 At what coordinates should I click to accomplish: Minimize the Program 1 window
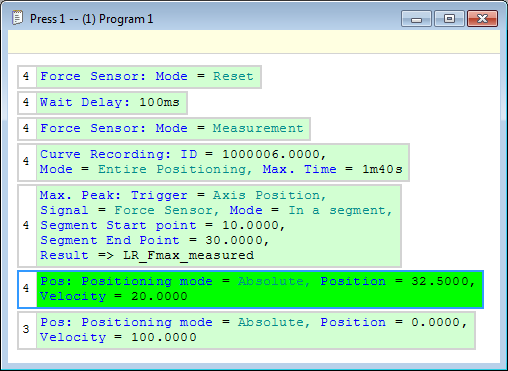coord(416,19)
